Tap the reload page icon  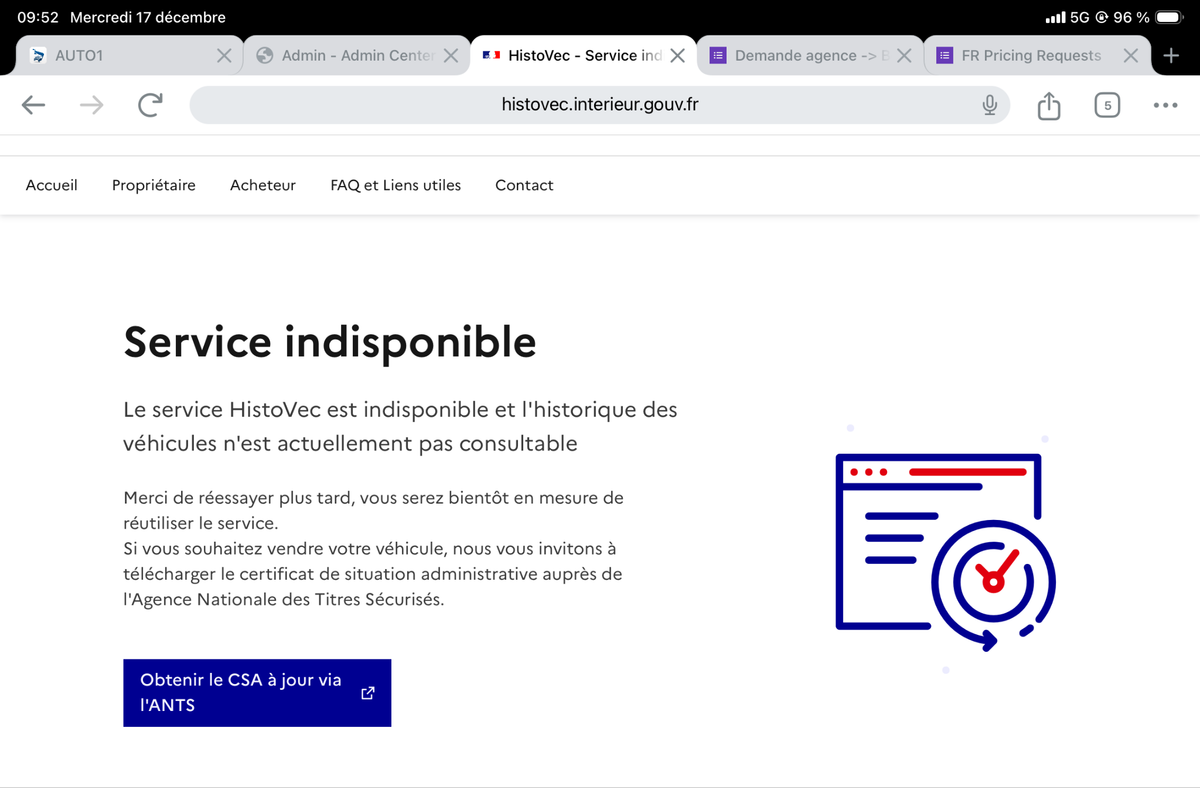click(x=150, y=105)
